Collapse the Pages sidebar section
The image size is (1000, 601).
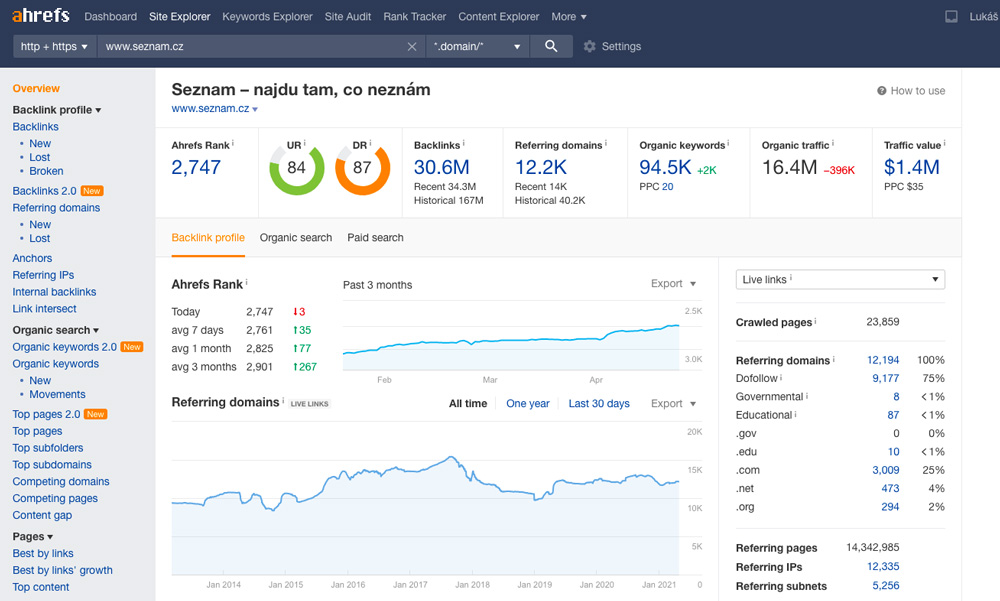[33, 537]
